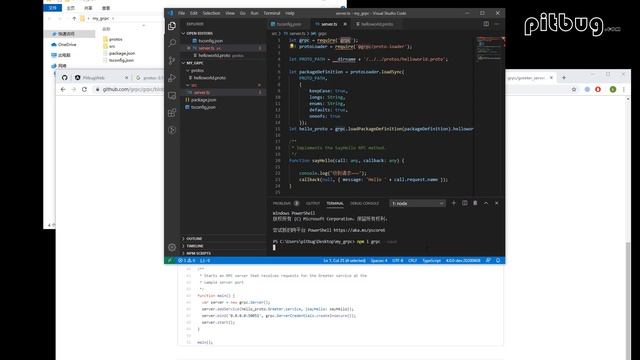
Task: Switch to the tsconfig.json editor tab
Action: [289, 24]
